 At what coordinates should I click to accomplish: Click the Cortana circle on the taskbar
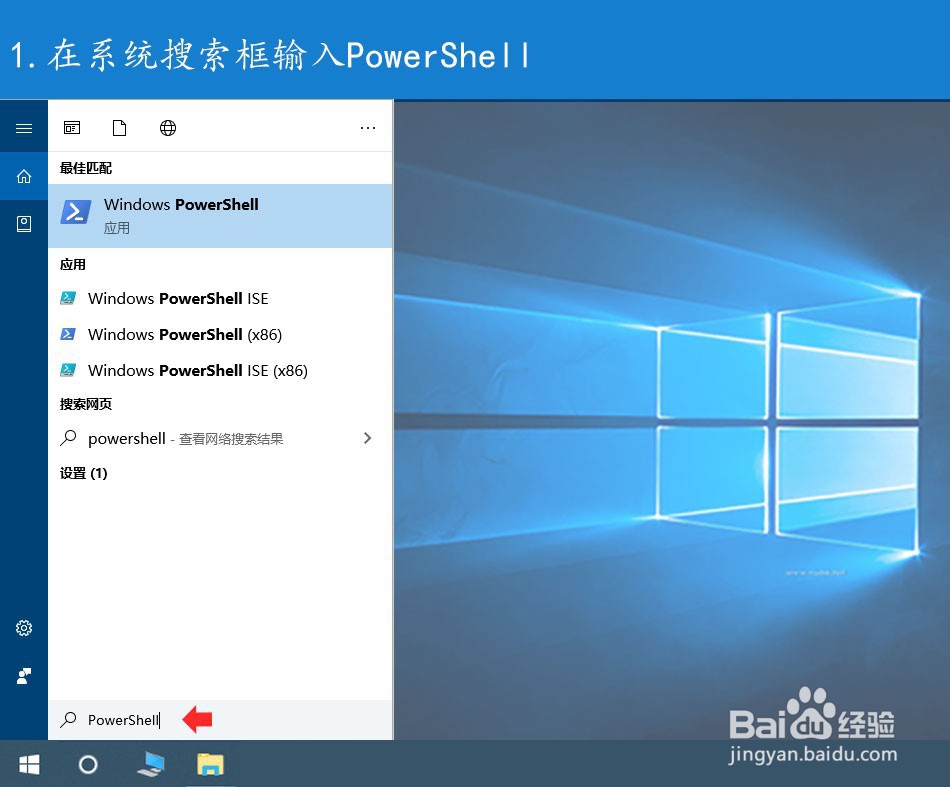(x=88, y=764)
